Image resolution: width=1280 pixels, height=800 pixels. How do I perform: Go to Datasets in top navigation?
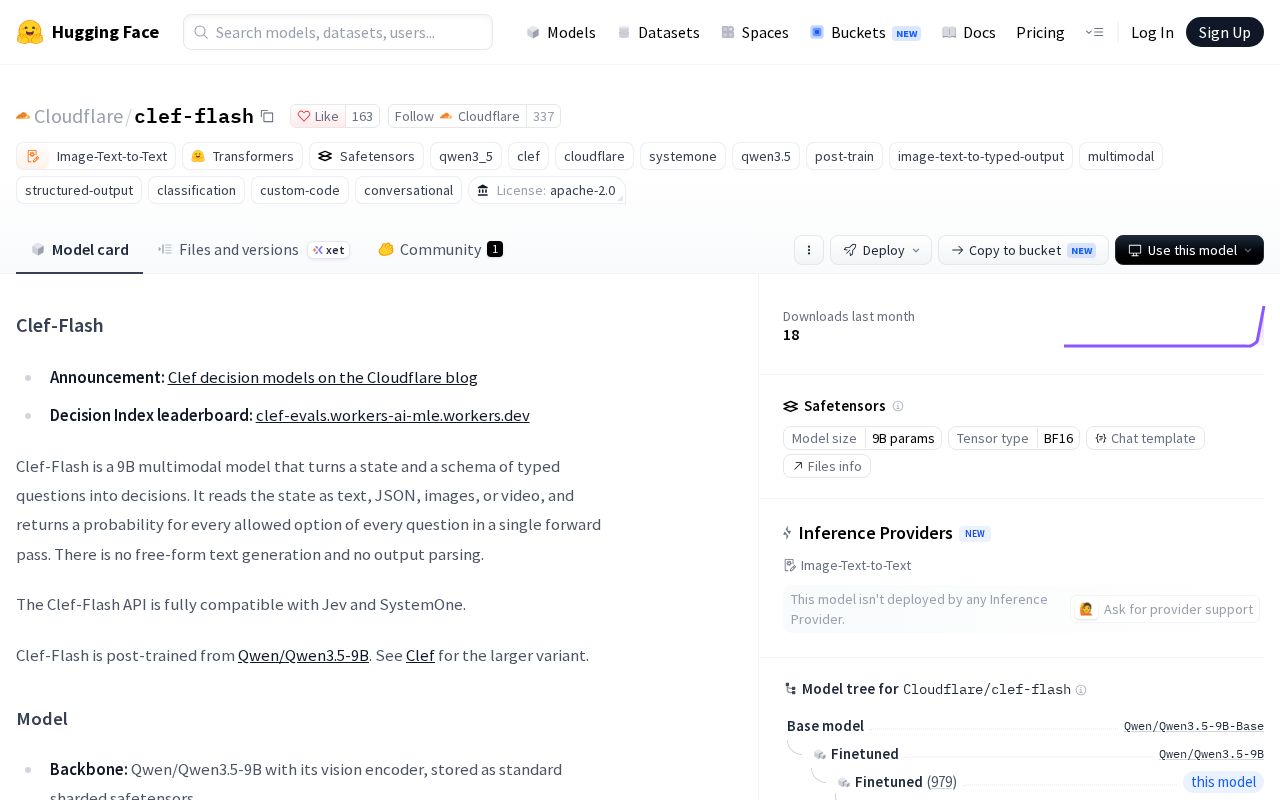click(x=659, y=32)
